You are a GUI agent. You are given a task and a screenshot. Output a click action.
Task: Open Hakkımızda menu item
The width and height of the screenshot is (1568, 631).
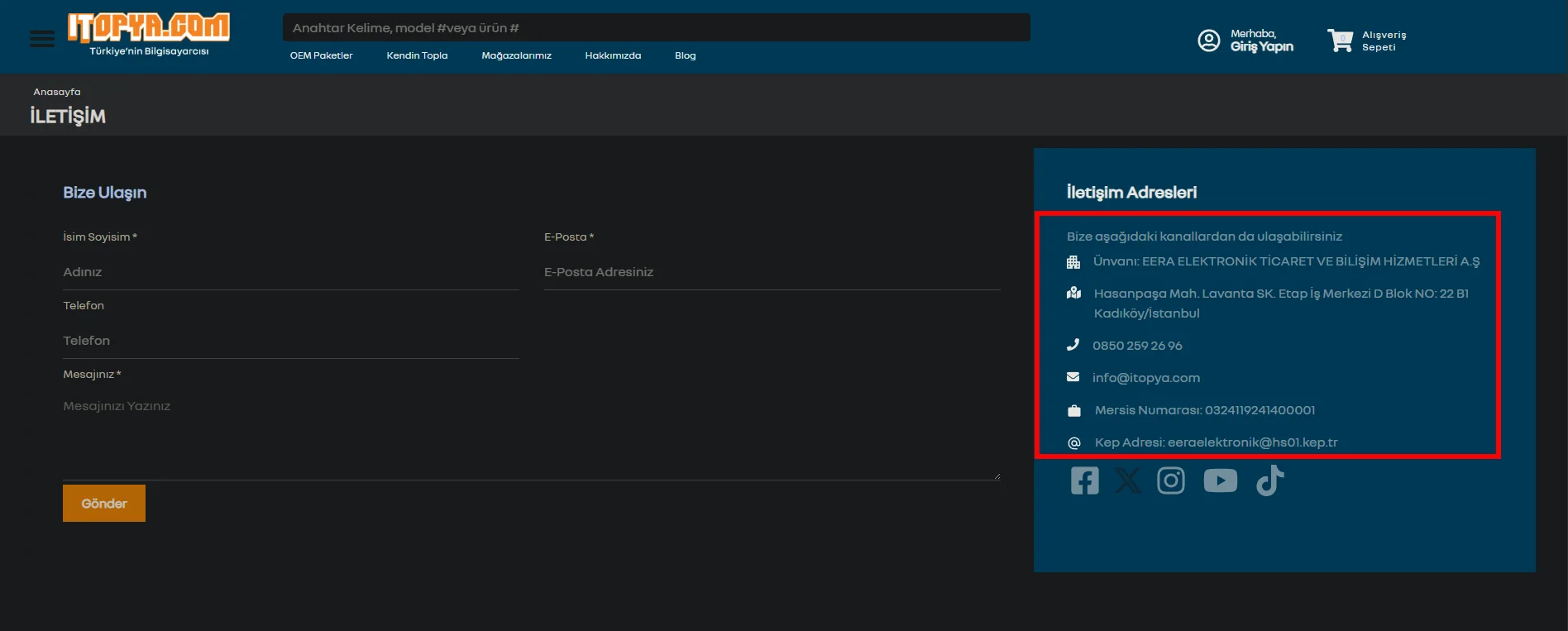tap(613, 55)
